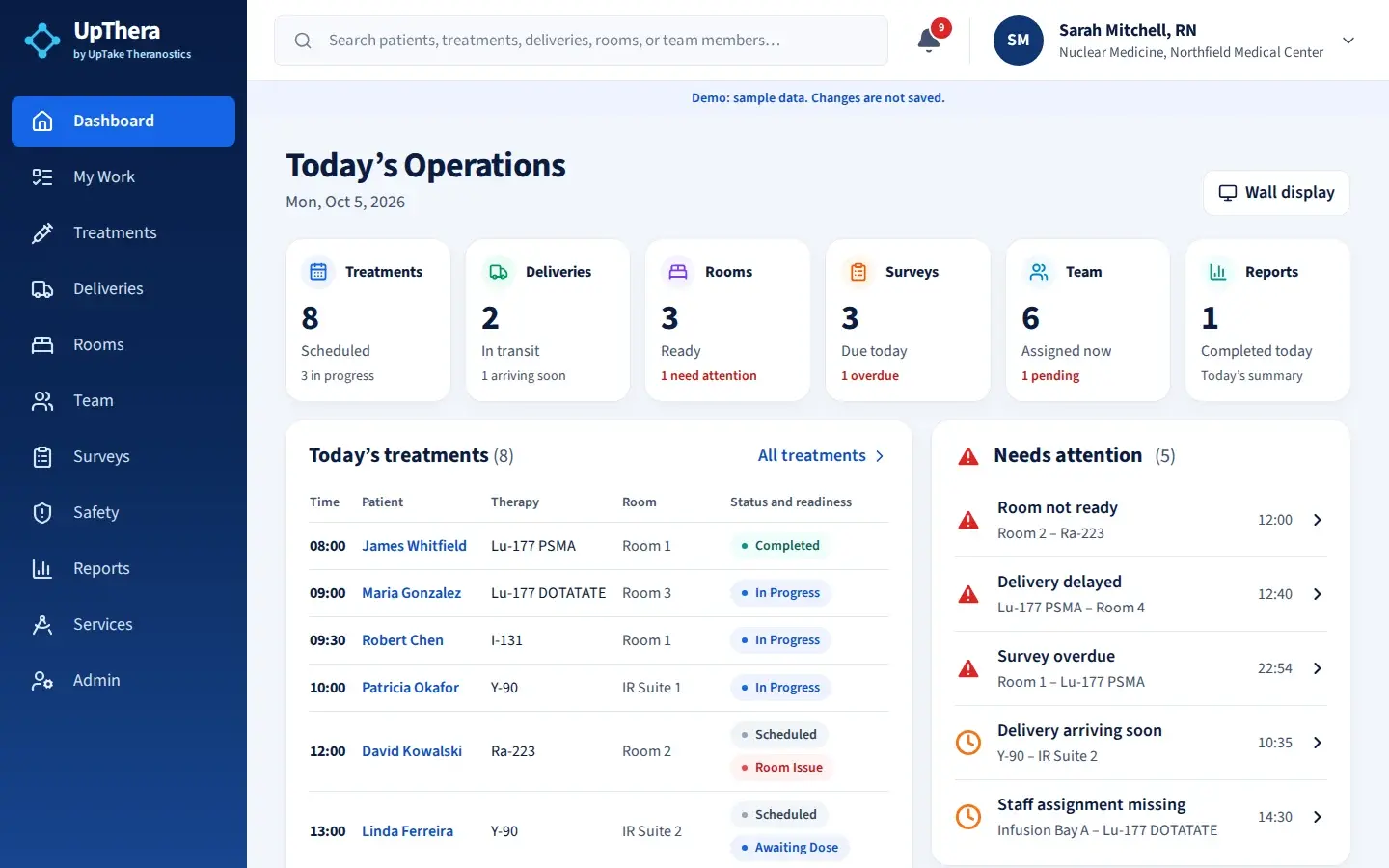Open patient Patricia Okafor
Image resolution: width=1389 pixels, height=868 pixels.
410,688
